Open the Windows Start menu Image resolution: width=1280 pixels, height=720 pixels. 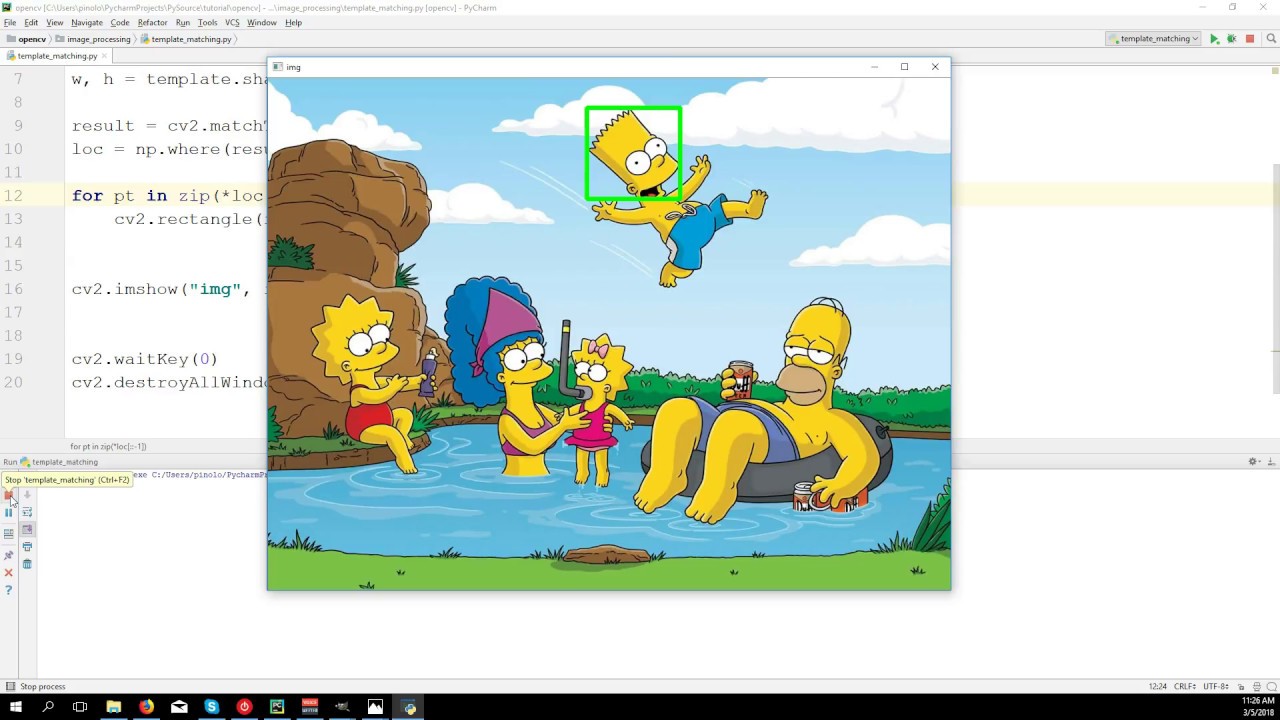(x=16, y=707)
